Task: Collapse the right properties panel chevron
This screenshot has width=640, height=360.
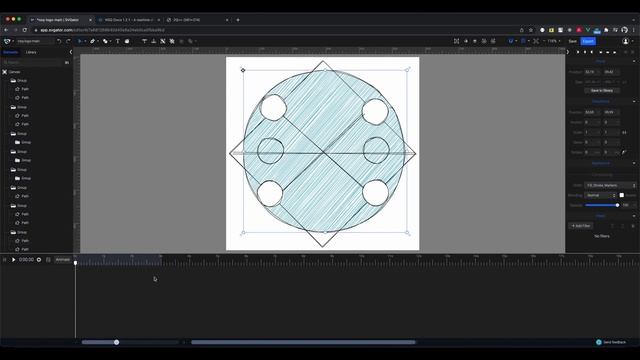Action: point(568,52)
